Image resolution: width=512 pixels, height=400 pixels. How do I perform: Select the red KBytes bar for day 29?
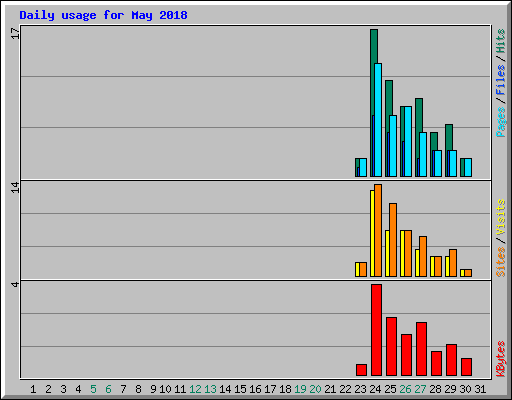(x=451, y=360)
